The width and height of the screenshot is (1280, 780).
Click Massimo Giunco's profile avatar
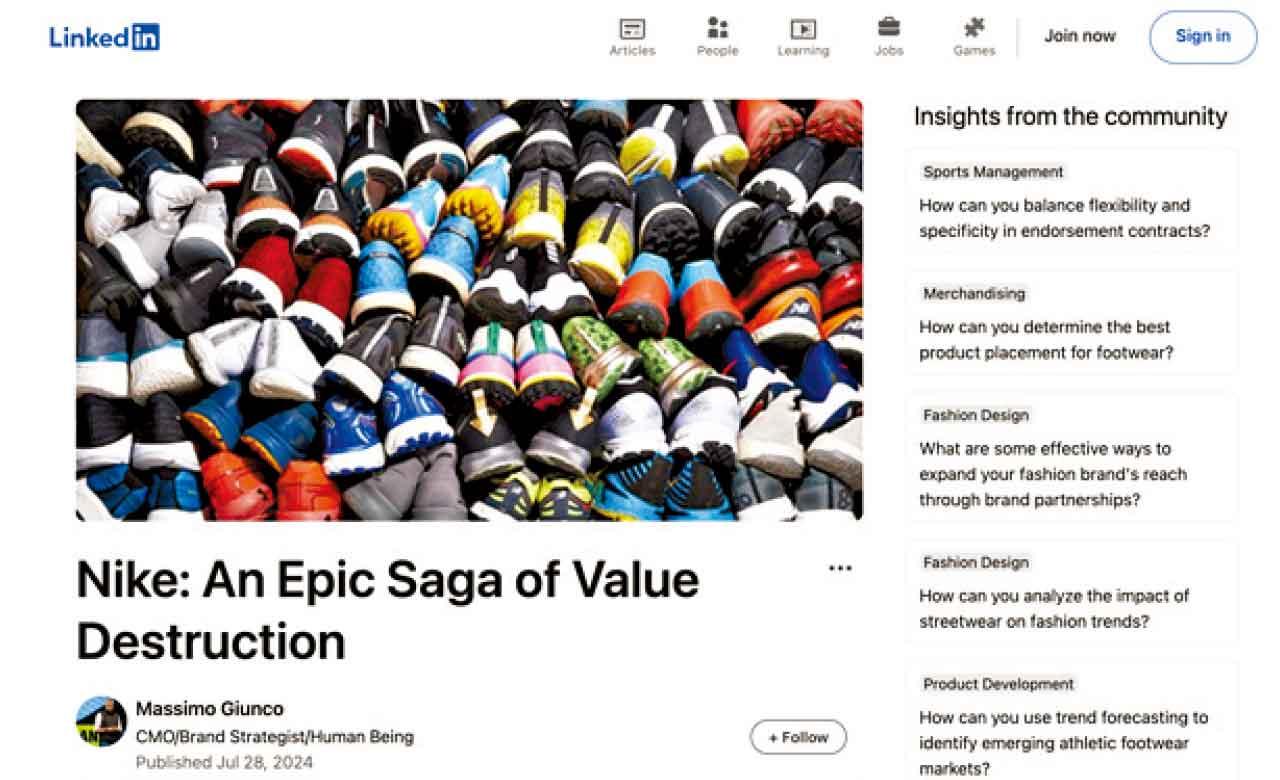coord(101,721)
